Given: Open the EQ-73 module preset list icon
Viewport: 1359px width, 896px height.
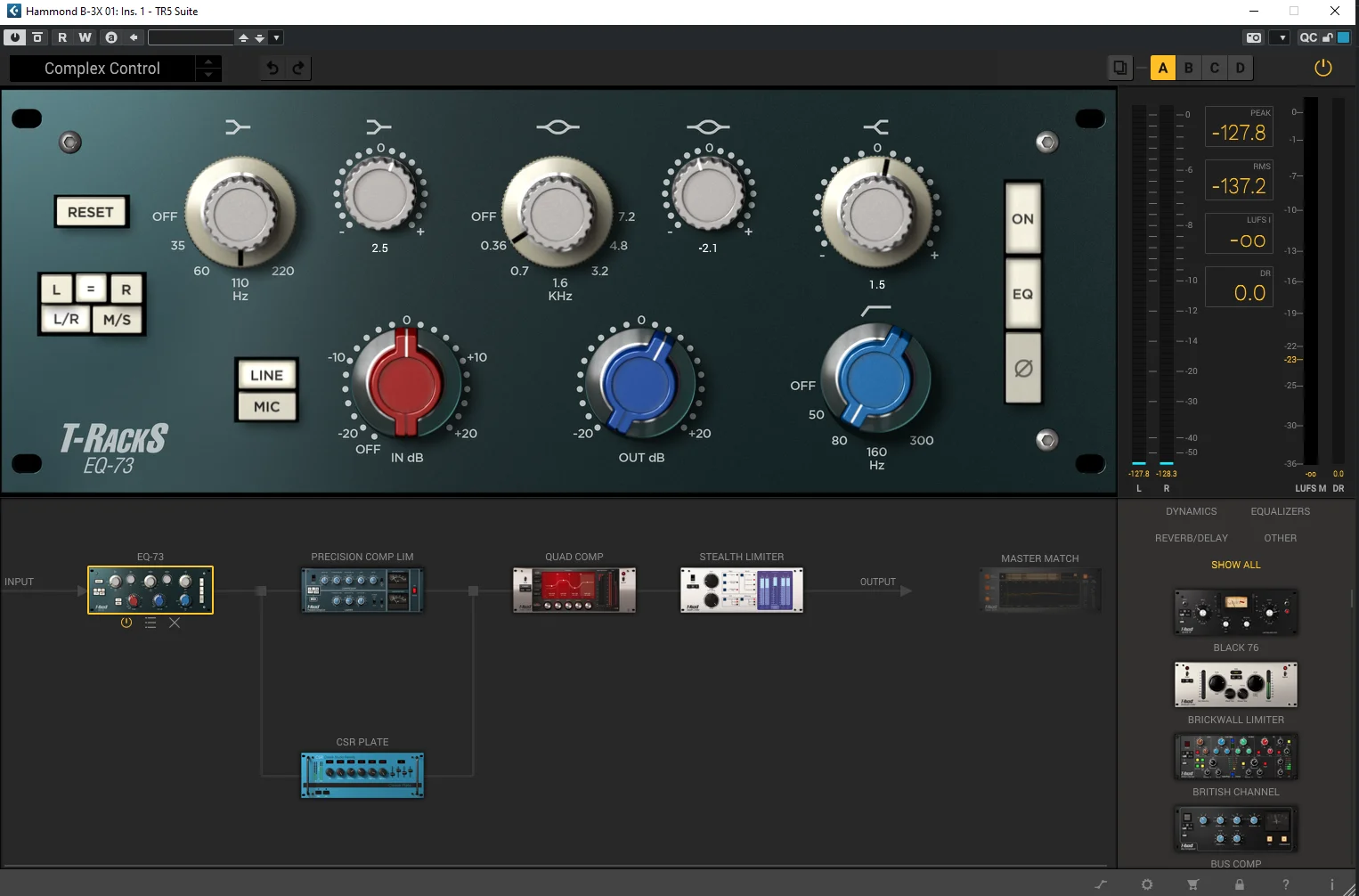Looking at the screenshot, I should [151, 623].
